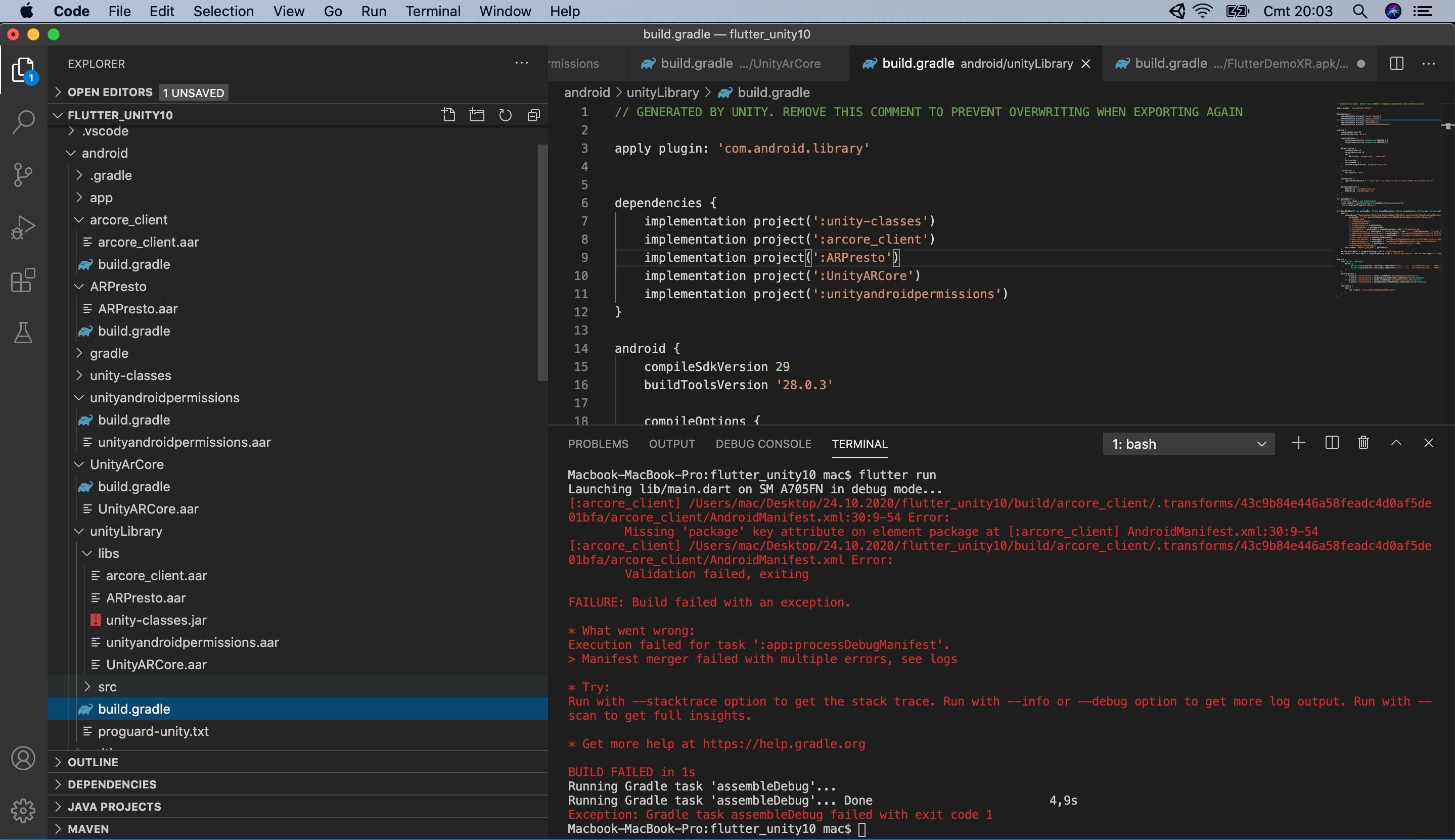Open the Run menu in the menu bar
The image size is (1455, 840).
[x=373, y=11]
